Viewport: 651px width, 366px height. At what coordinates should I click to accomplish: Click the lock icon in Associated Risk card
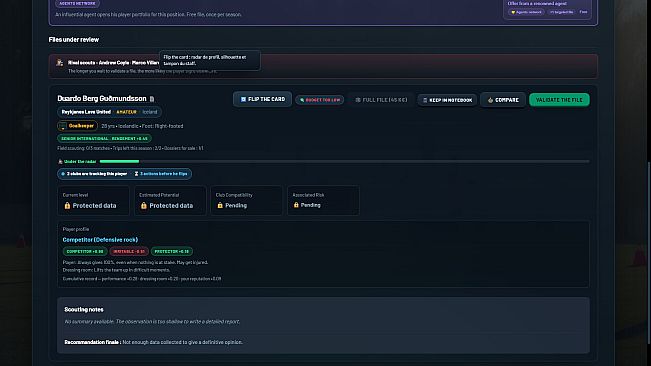[x=296, y=205]
